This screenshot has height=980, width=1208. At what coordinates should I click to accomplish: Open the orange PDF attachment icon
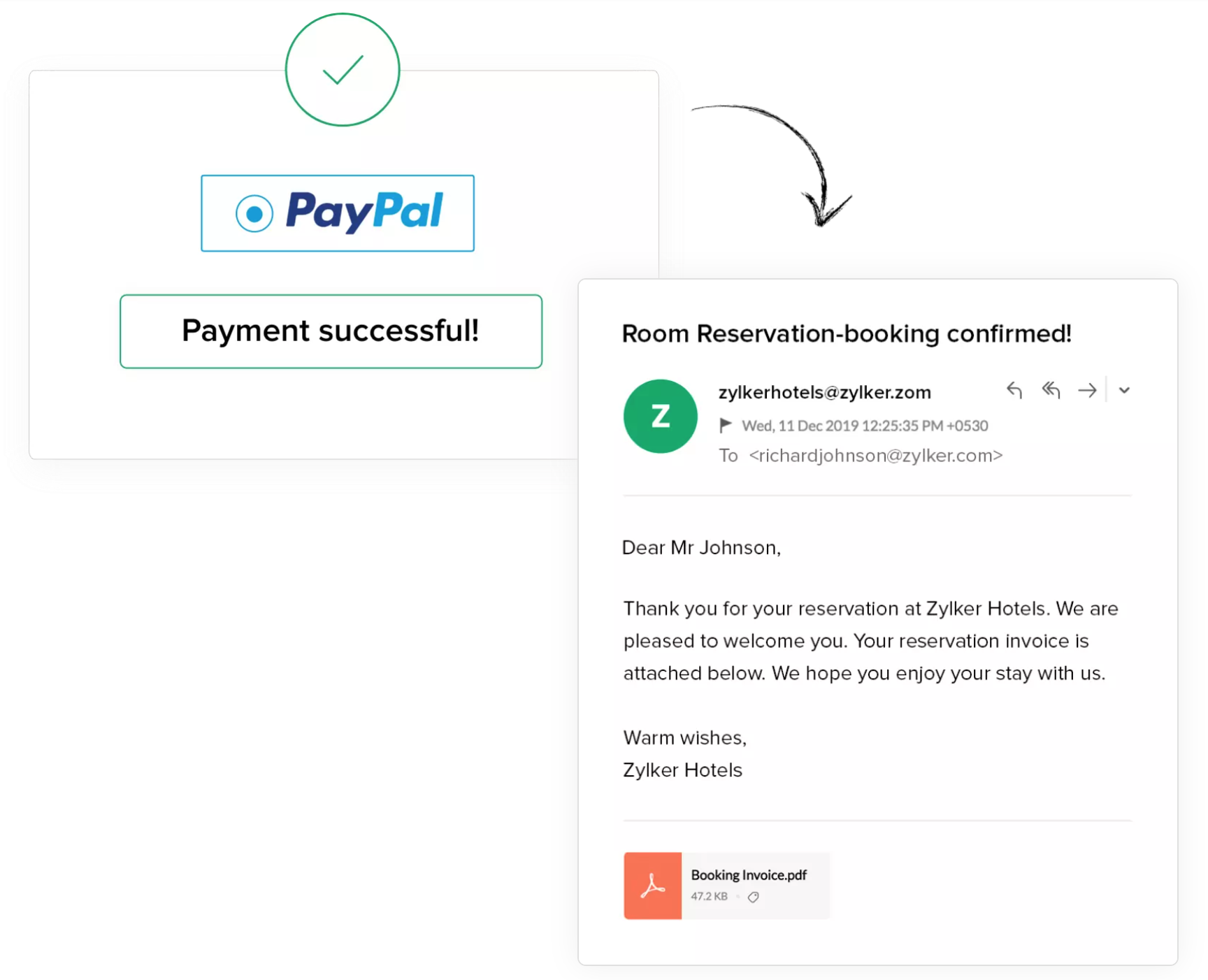point(652,886)
